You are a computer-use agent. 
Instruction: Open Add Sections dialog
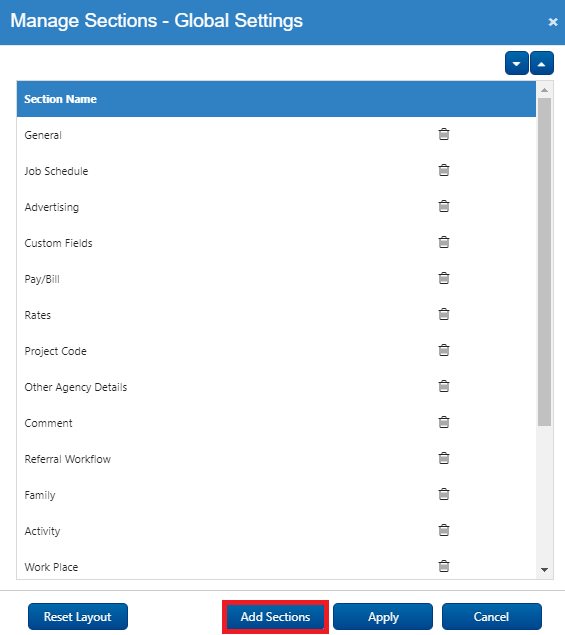coord(275,617)
